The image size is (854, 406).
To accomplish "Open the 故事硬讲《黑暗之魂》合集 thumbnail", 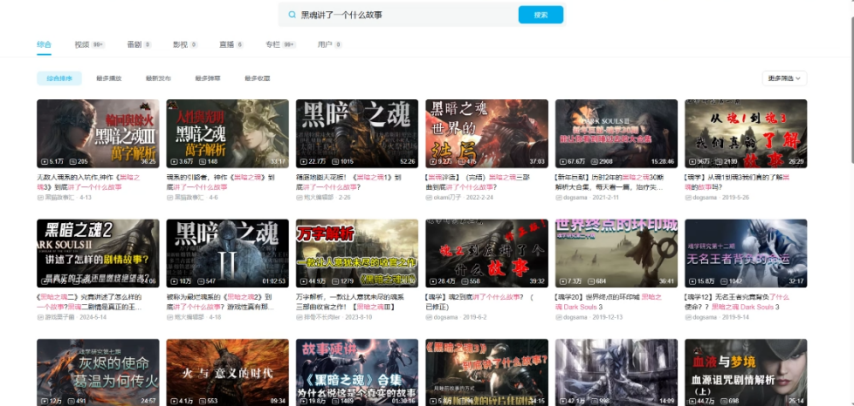I will [x=357, y=373].
